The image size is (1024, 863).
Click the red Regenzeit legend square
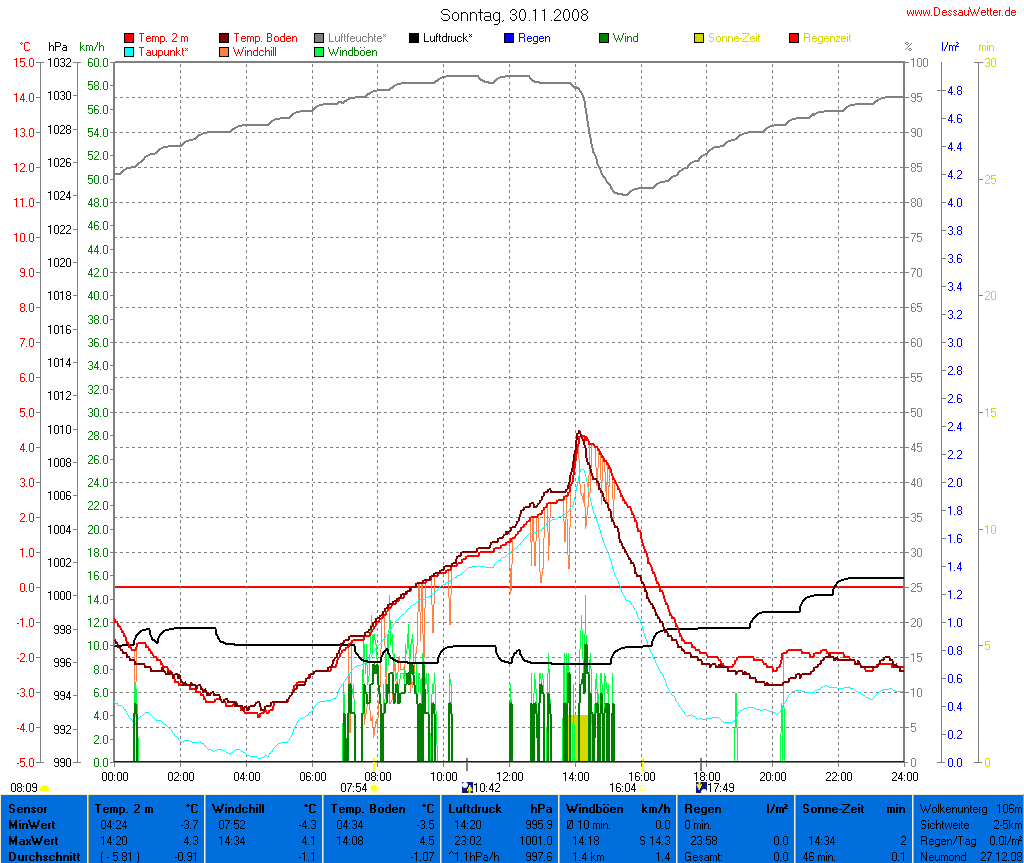[794, 38]
